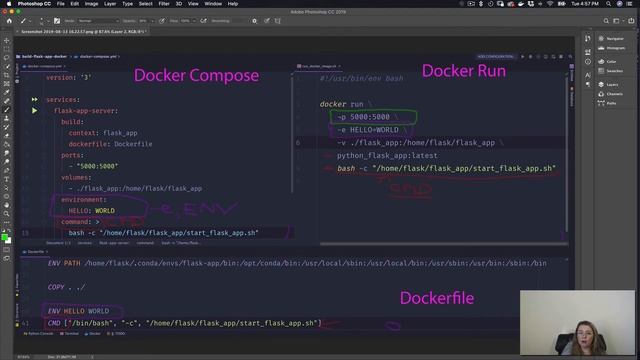The image size is (640, 360).
Task: Click the Home icon in options bar
Action: 9,21
